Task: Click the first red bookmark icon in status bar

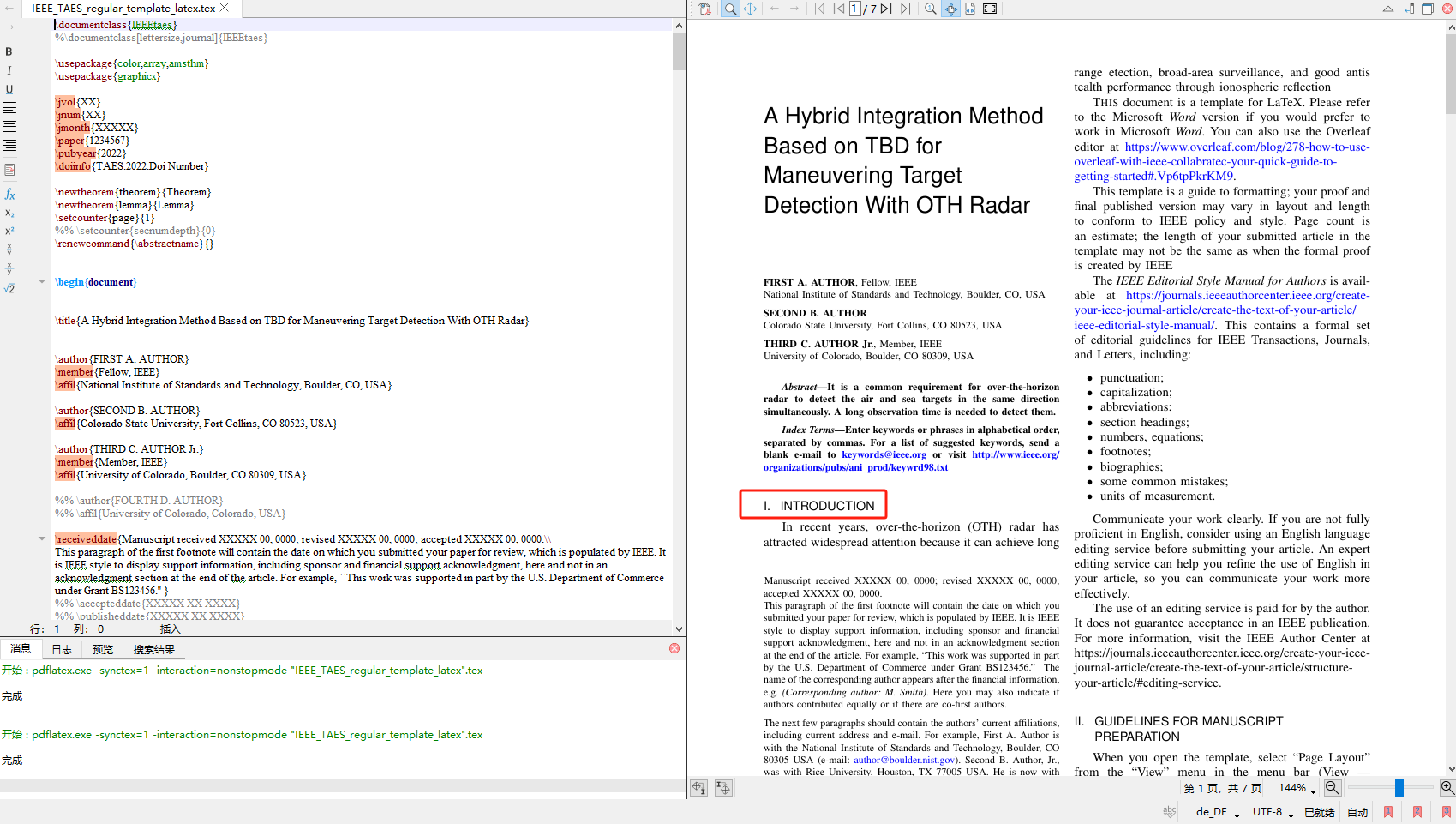Action: pos(1388,812)
